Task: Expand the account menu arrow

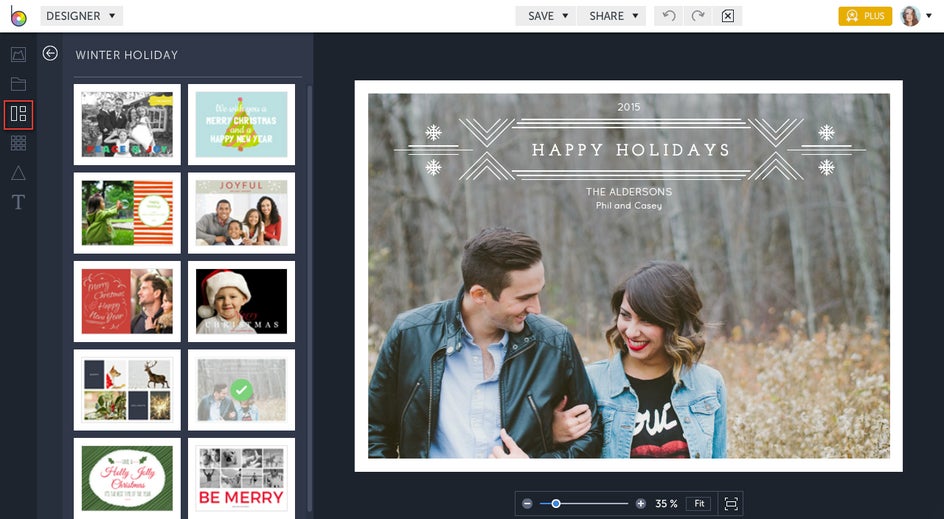Action: pos(930,16)
